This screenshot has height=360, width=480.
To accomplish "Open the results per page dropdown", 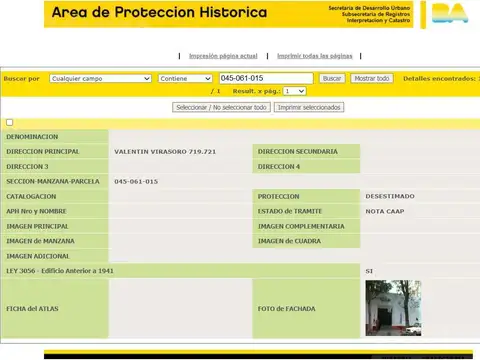I will (x=294, y=91).
